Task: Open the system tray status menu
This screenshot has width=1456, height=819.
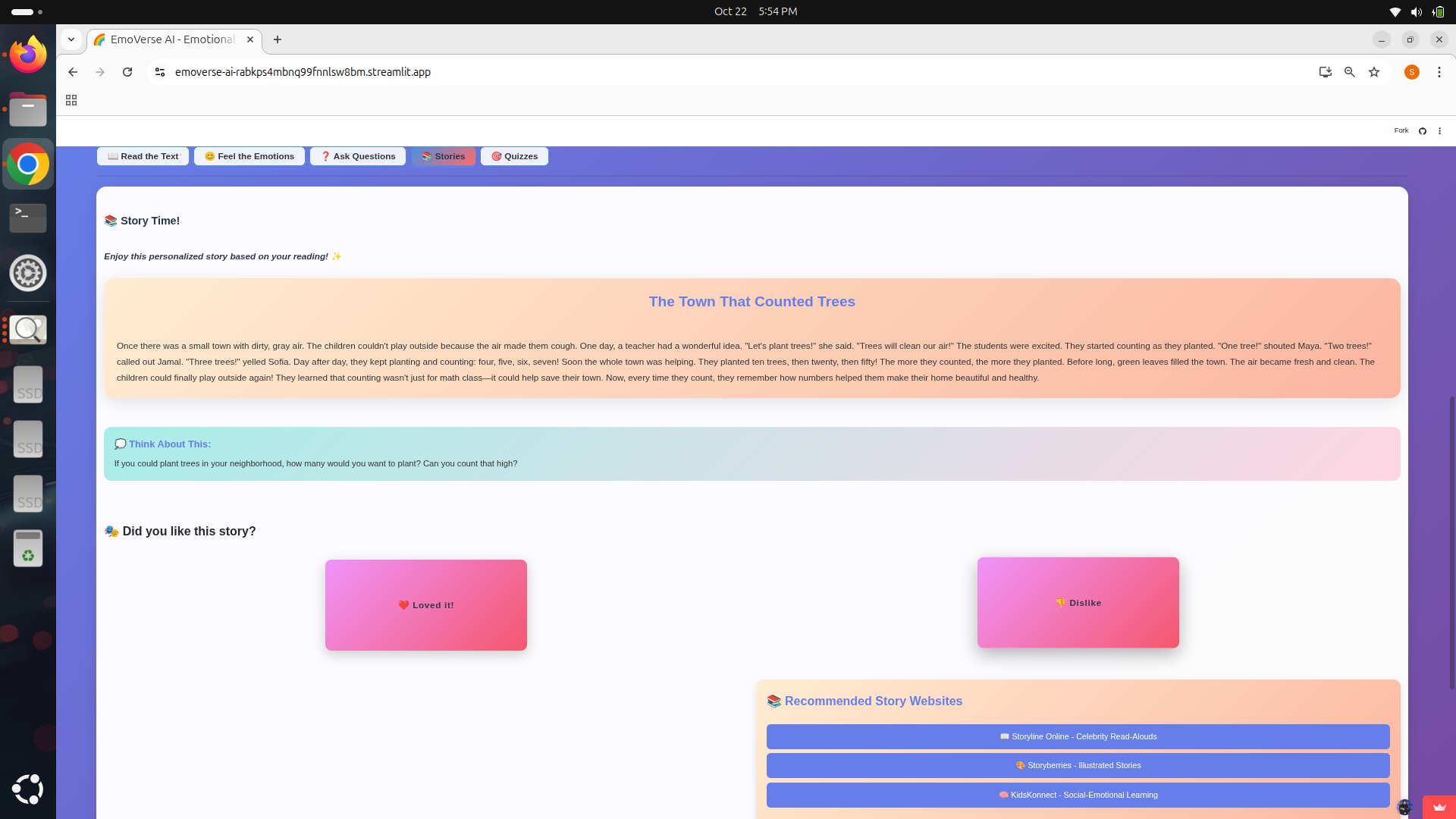Action: 1416,11
